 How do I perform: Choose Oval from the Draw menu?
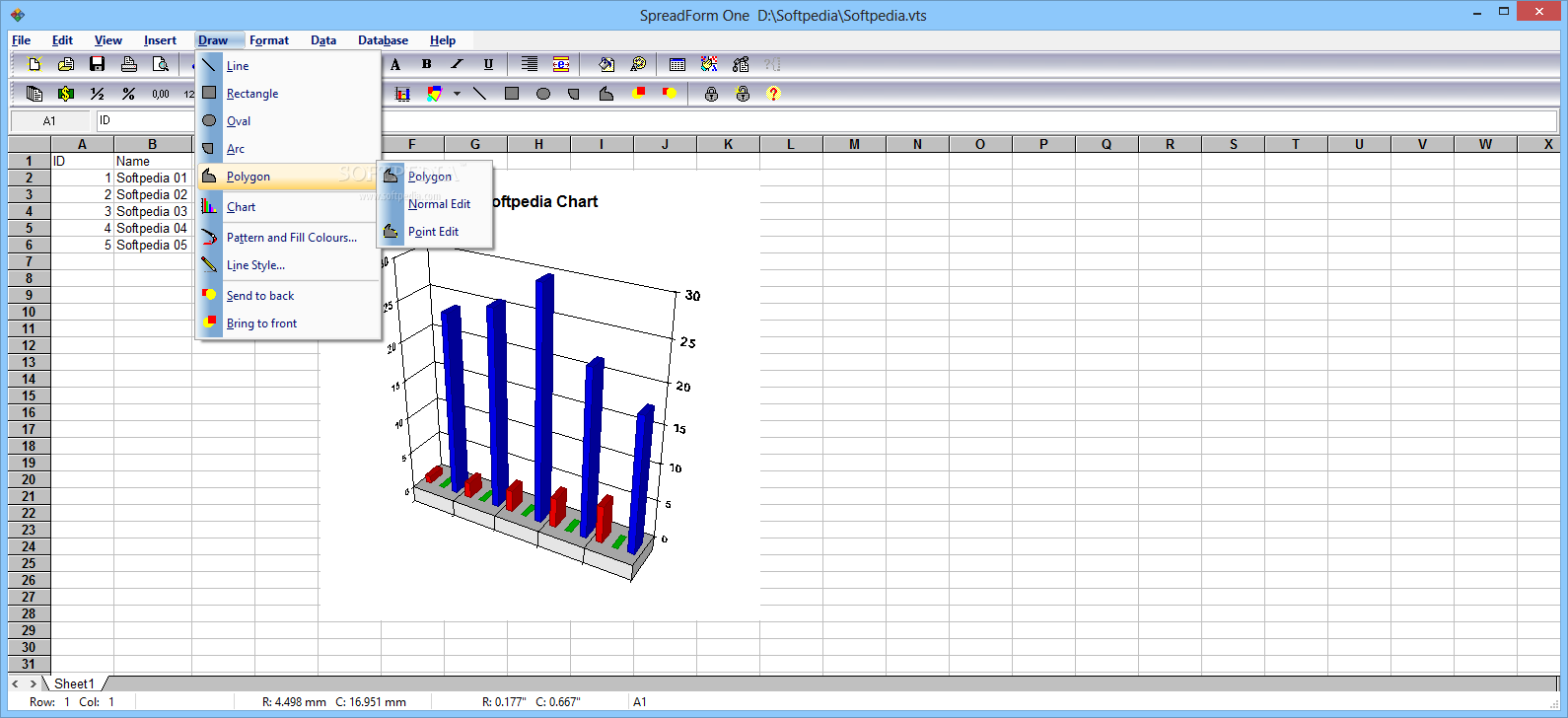(x=289, y=121)
